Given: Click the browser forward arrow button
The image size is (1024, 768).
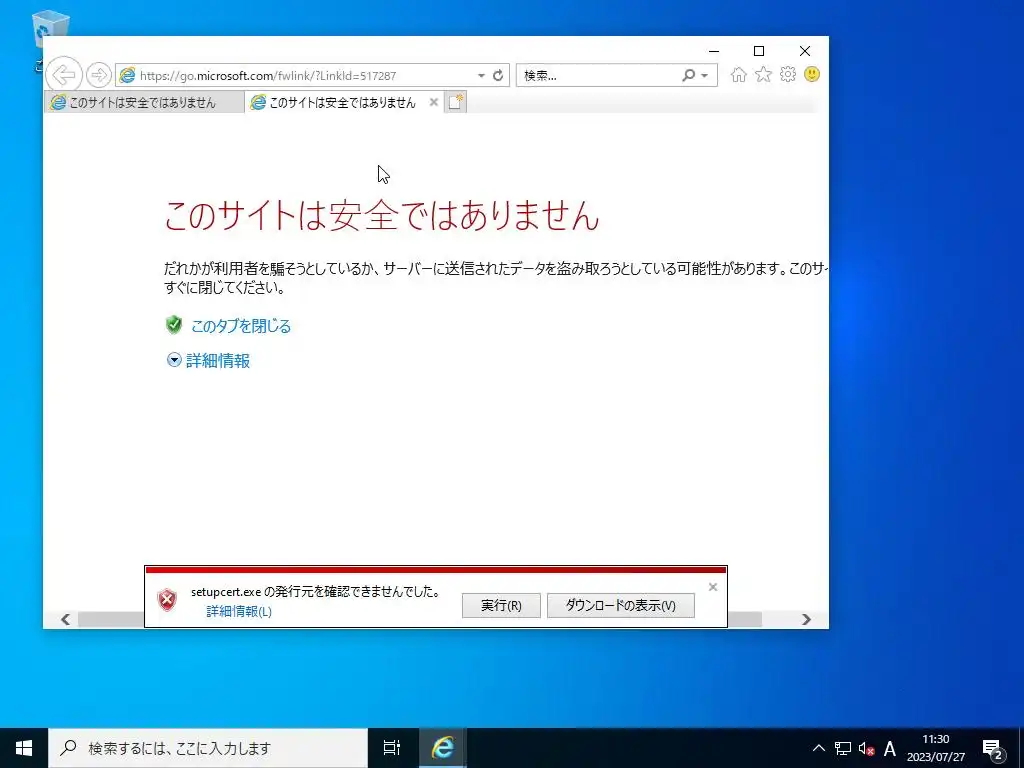Looking at the screenshot, I should tap(99, 75).
